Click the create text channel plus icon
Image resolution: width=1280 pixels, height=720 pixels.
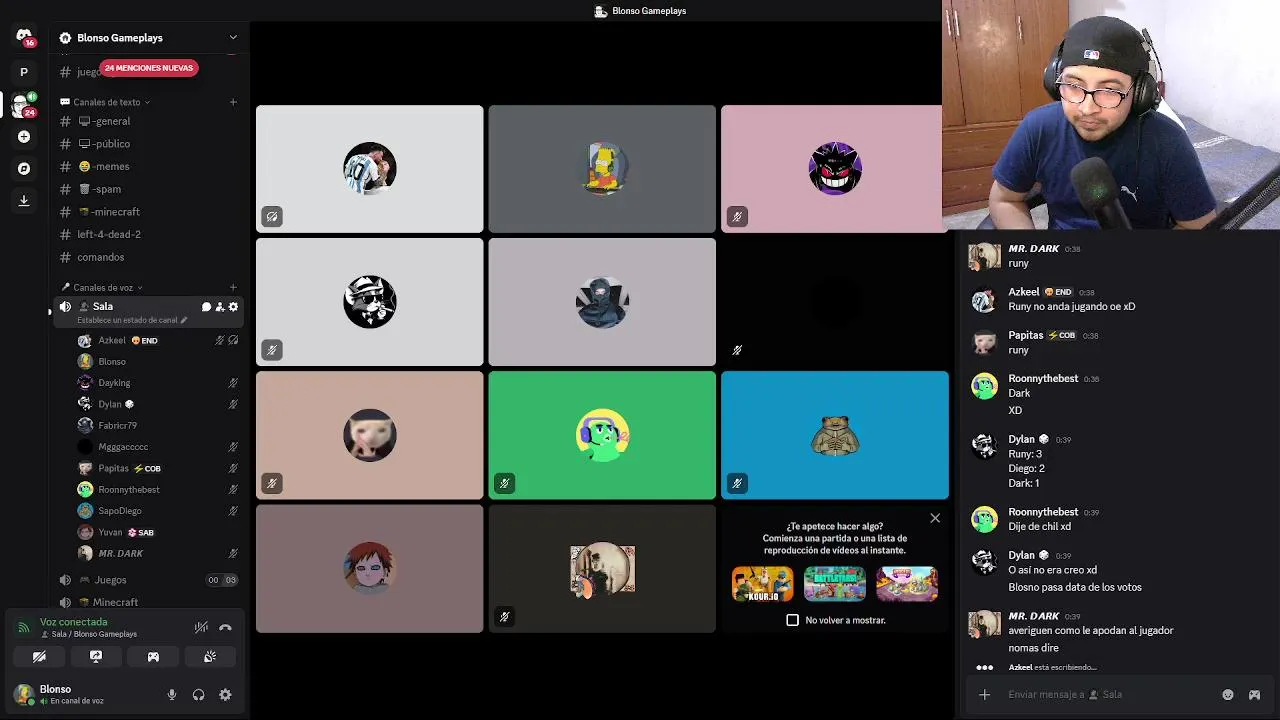tap(233, 102)
